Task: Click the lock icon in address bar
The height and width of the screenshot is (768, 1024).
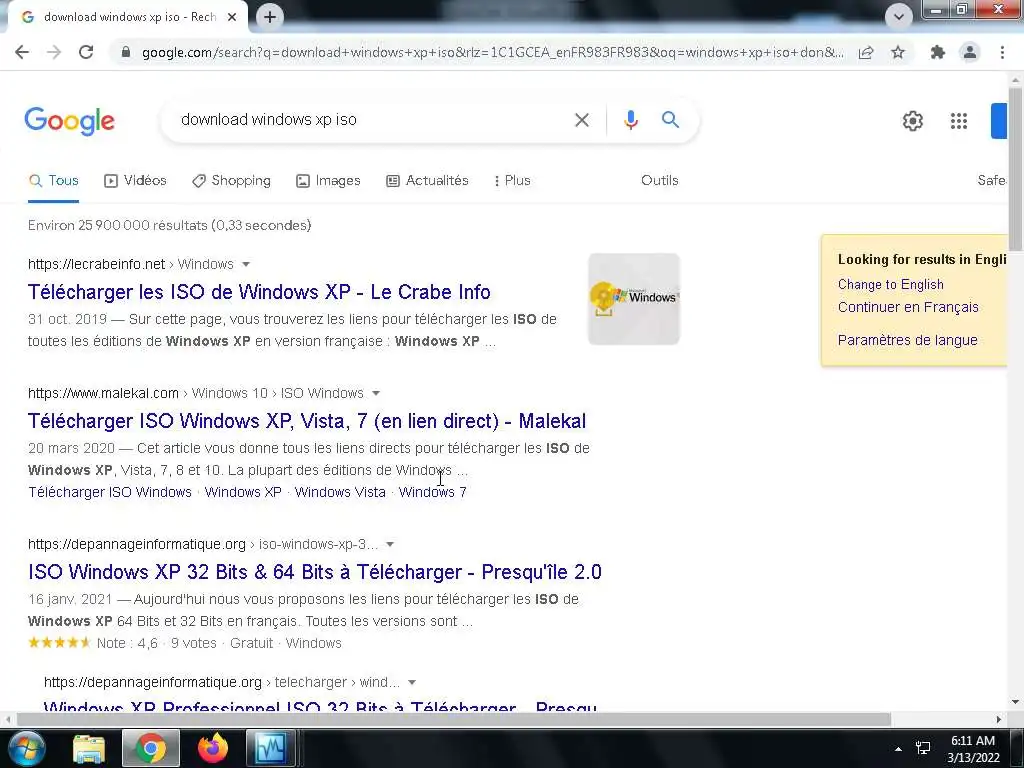Action: point(125,52)
